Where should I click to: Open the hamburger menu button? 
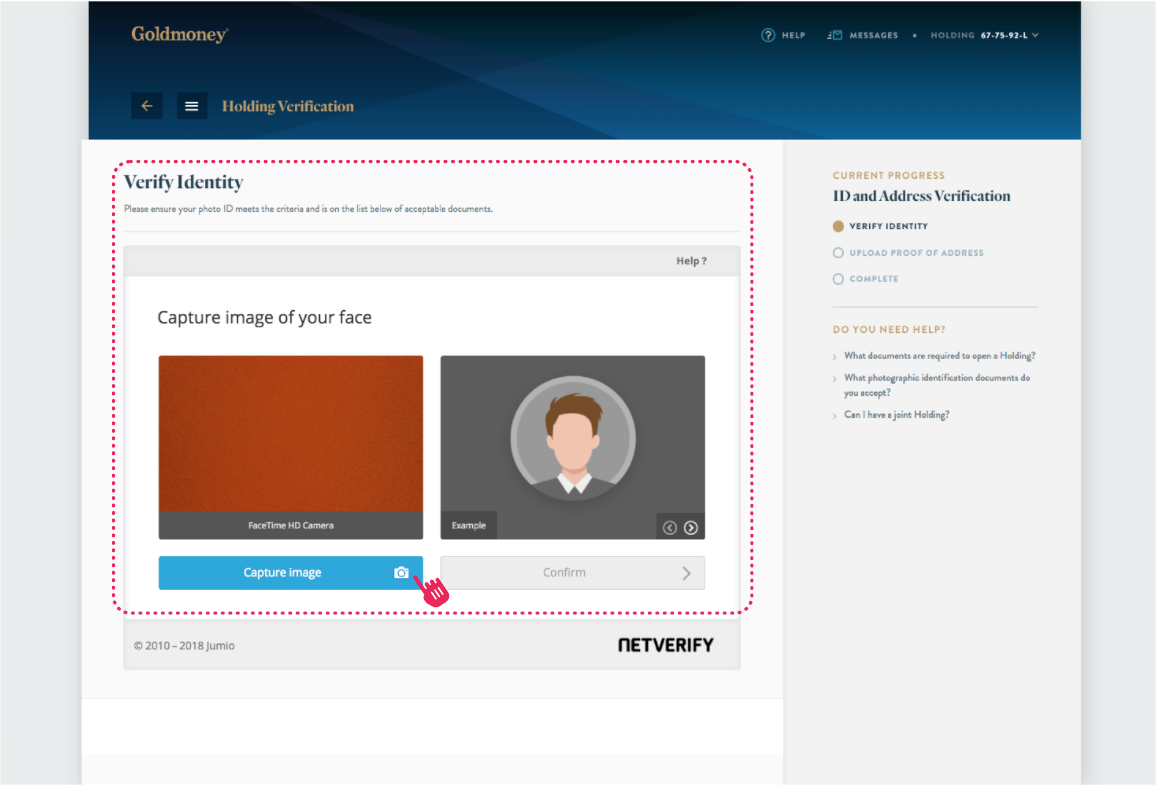[191, 106]
